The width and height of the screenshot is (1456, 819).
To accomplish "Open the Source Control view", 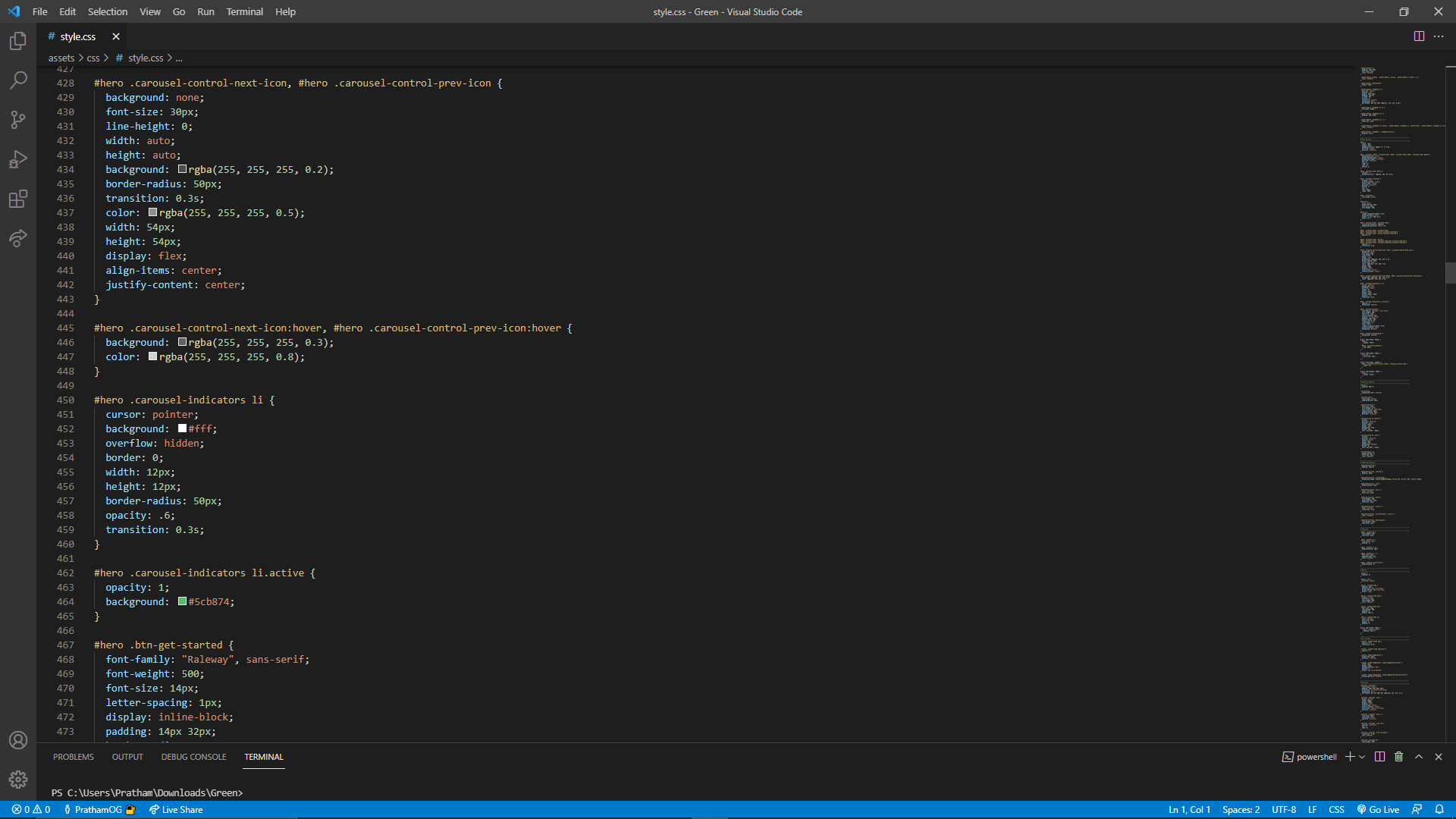I will click(x=18, y=120).
